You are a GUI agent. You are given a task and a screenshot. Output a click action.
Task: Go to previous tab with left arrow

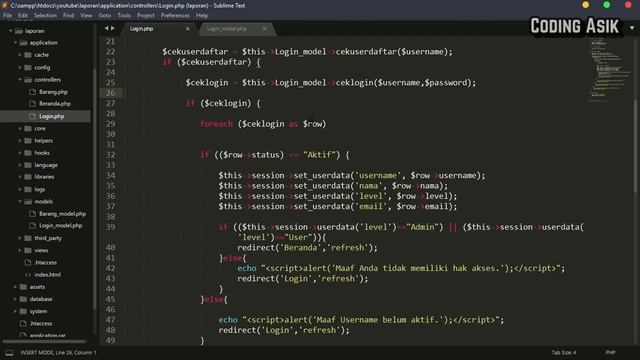pyautogui.click(x=107, y=28)
